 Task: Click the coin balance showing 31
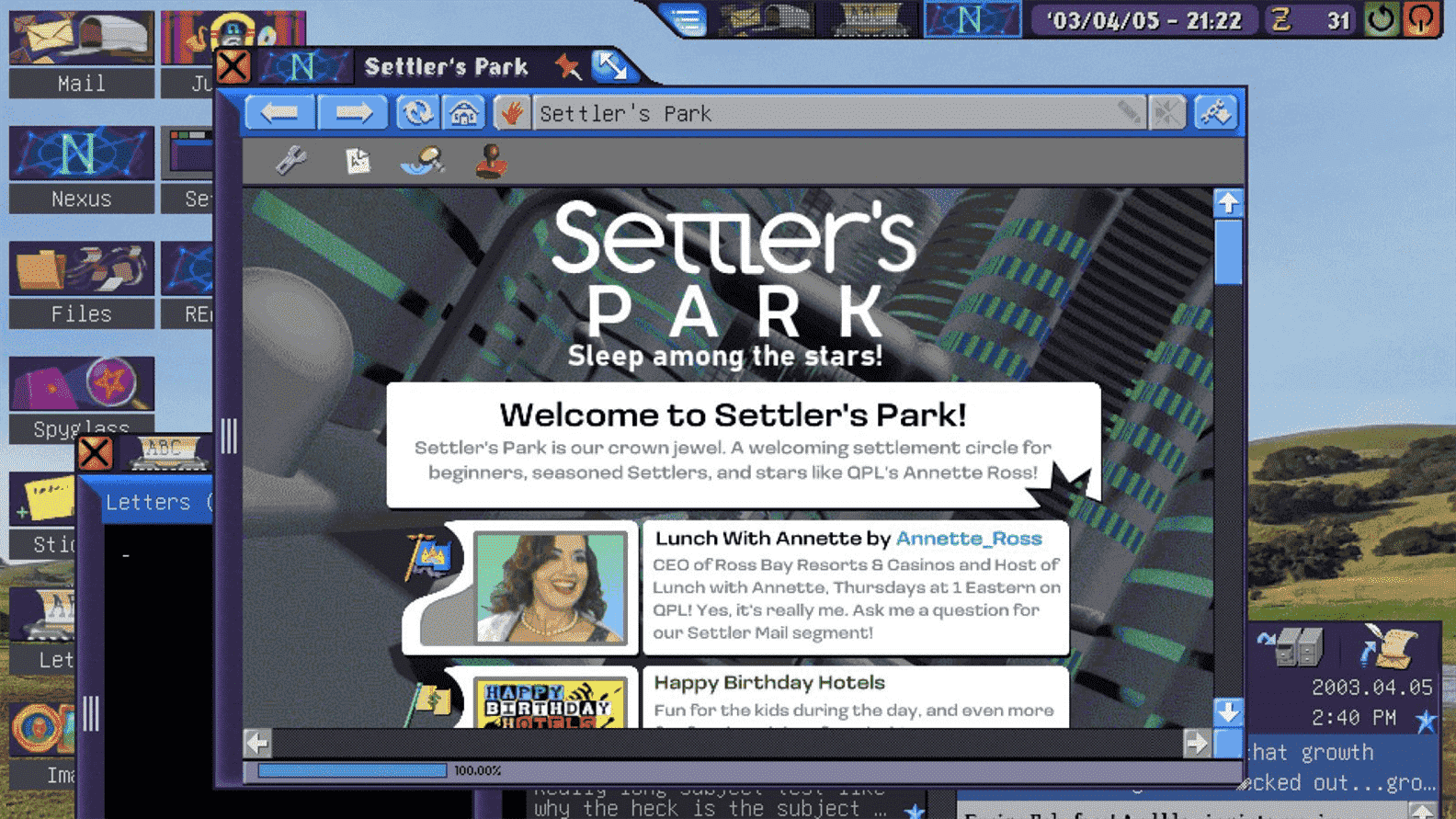pyautogui.click(x=1312, y=20)
